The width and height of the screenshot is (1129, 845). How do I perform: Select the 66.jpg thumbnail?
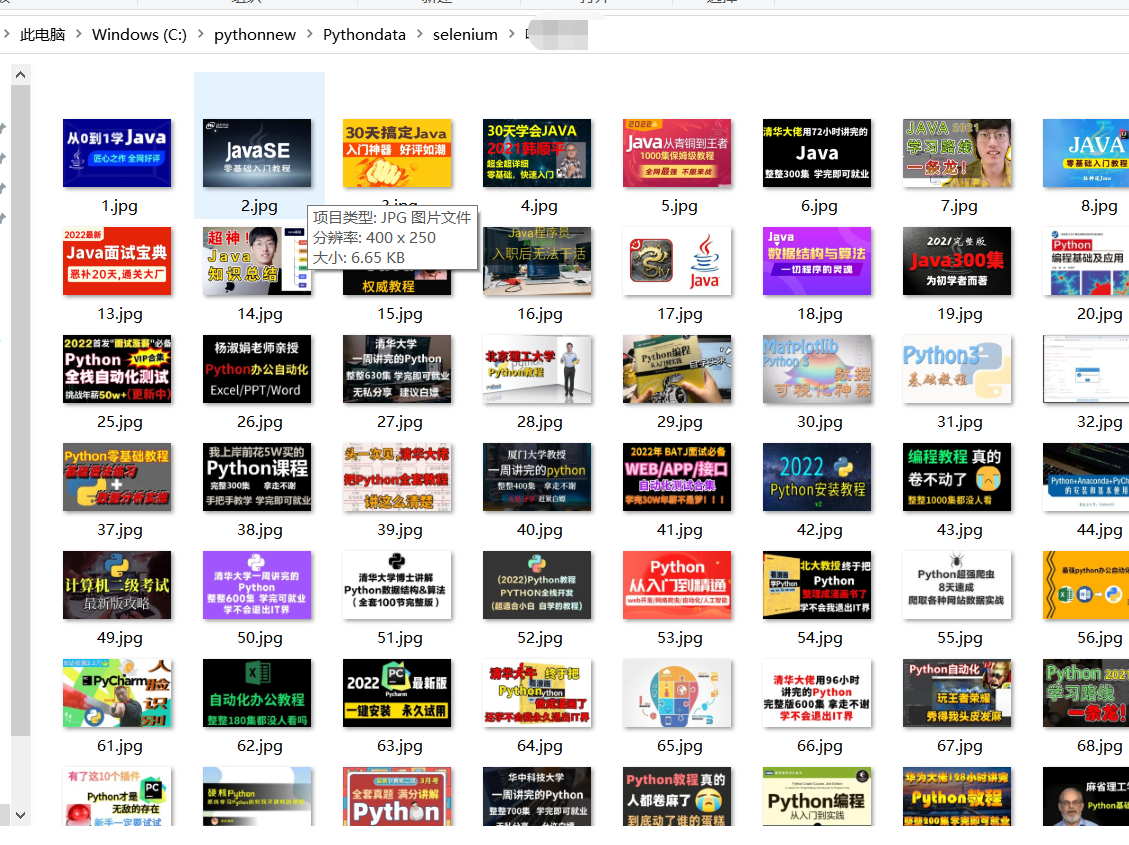(x=817, y=693)
